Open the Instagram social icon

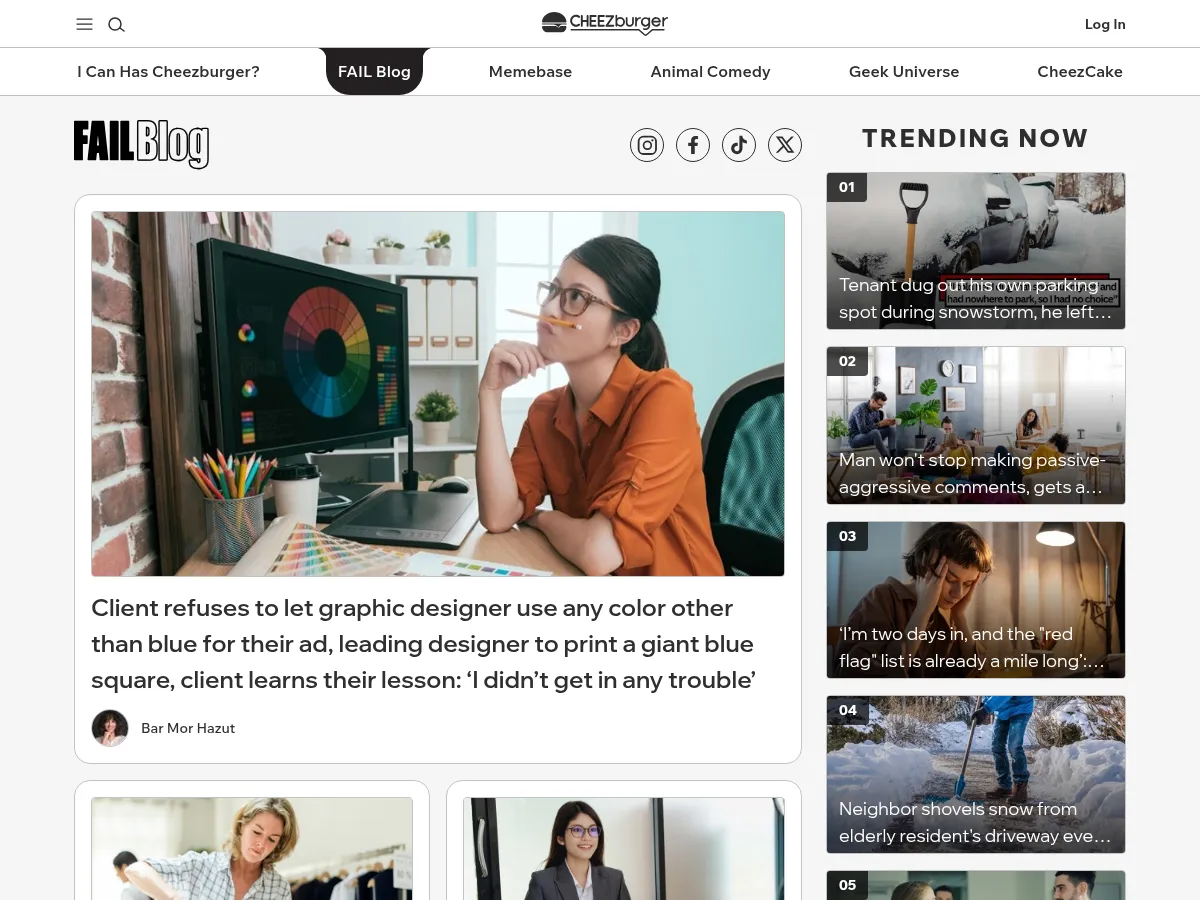(647, 145)
